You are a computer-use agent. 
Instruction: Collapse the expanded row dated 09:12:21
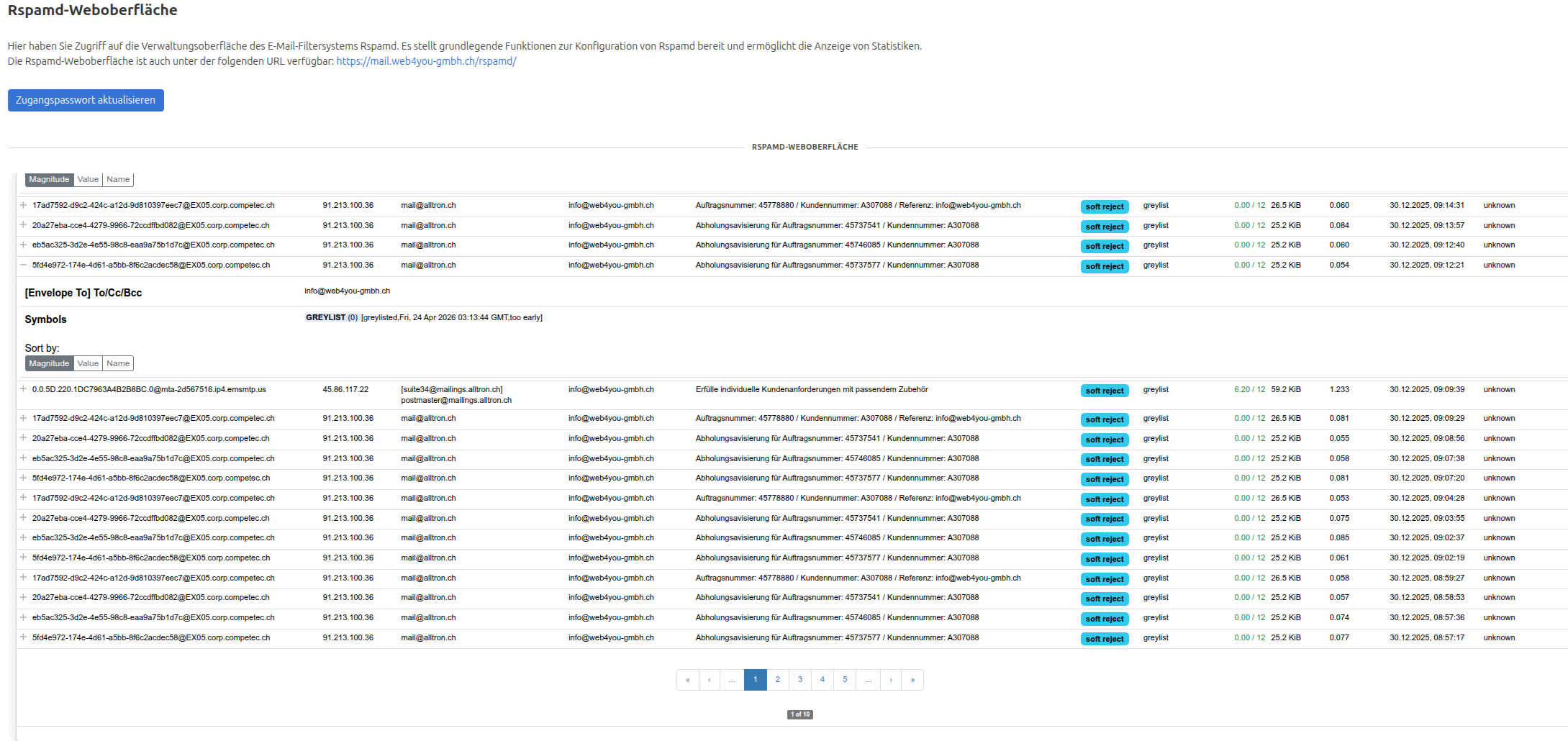click(23, 265)
